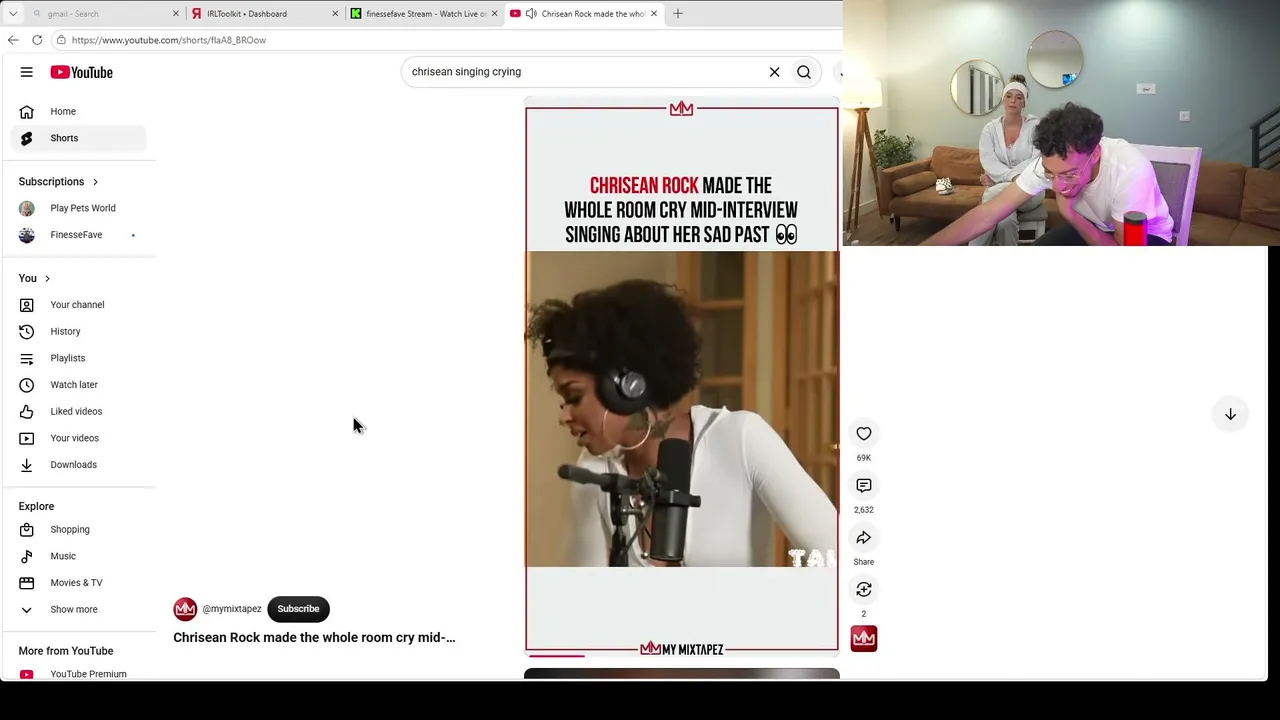Mute the audio on the YouTube tab
Image resolution: width=1280 pixels, height=720 pixels.
pos(531,13)
